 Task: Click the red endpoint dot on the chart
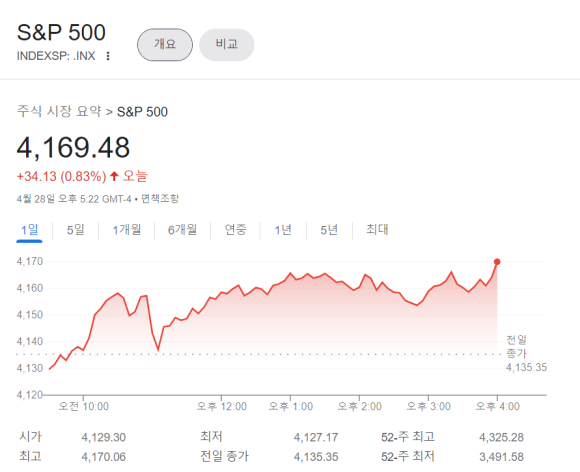tap(497, 262)
